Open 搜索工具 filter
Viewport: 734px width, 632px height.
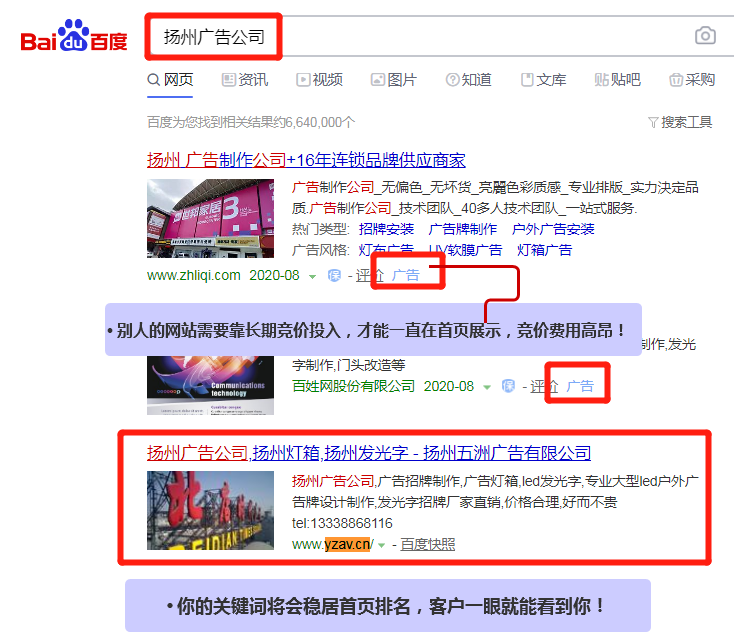(680, 122)
